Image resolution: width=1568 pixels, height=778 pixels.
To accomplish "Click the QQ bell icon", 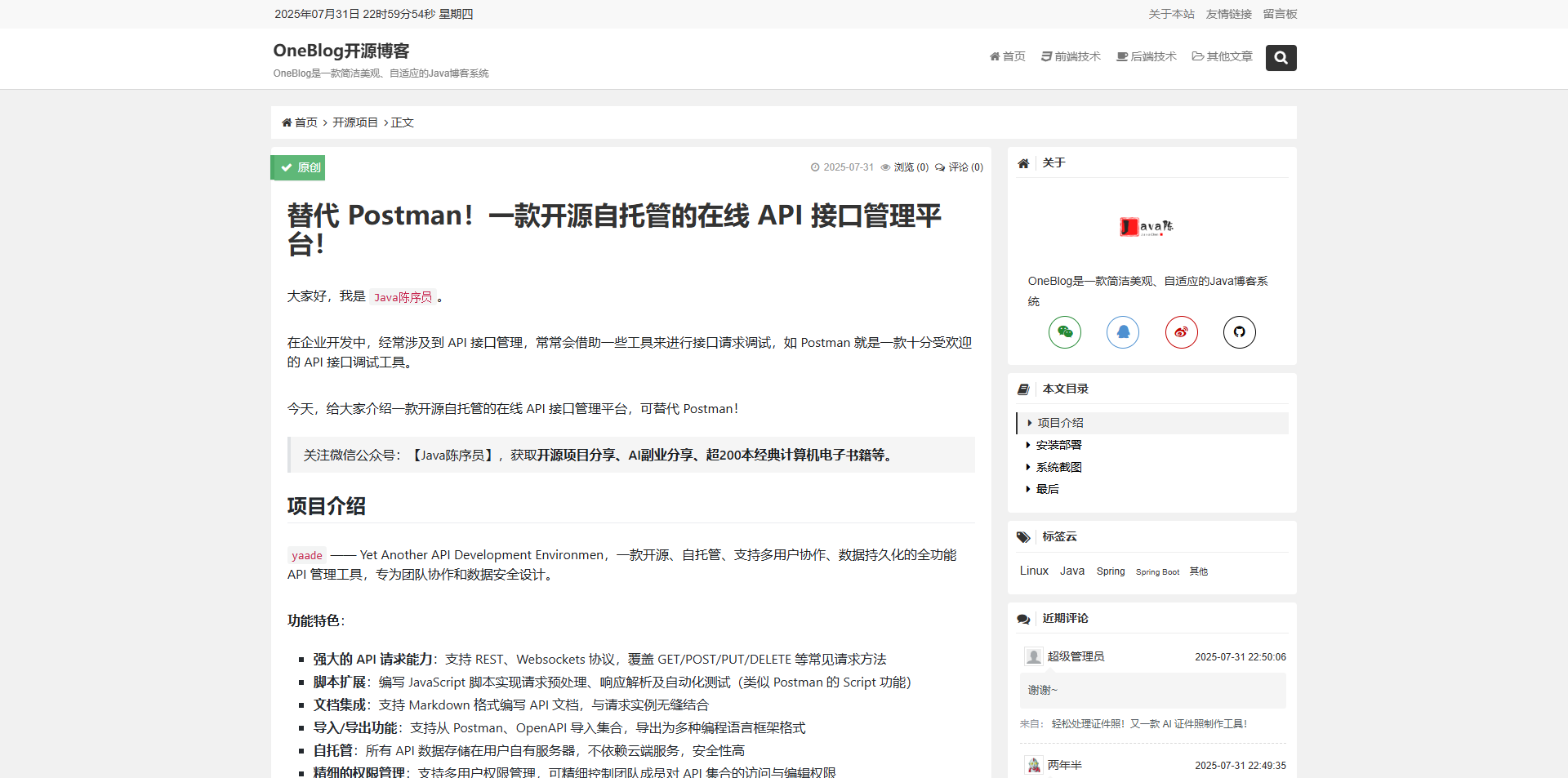I will tap(1123, 332).
